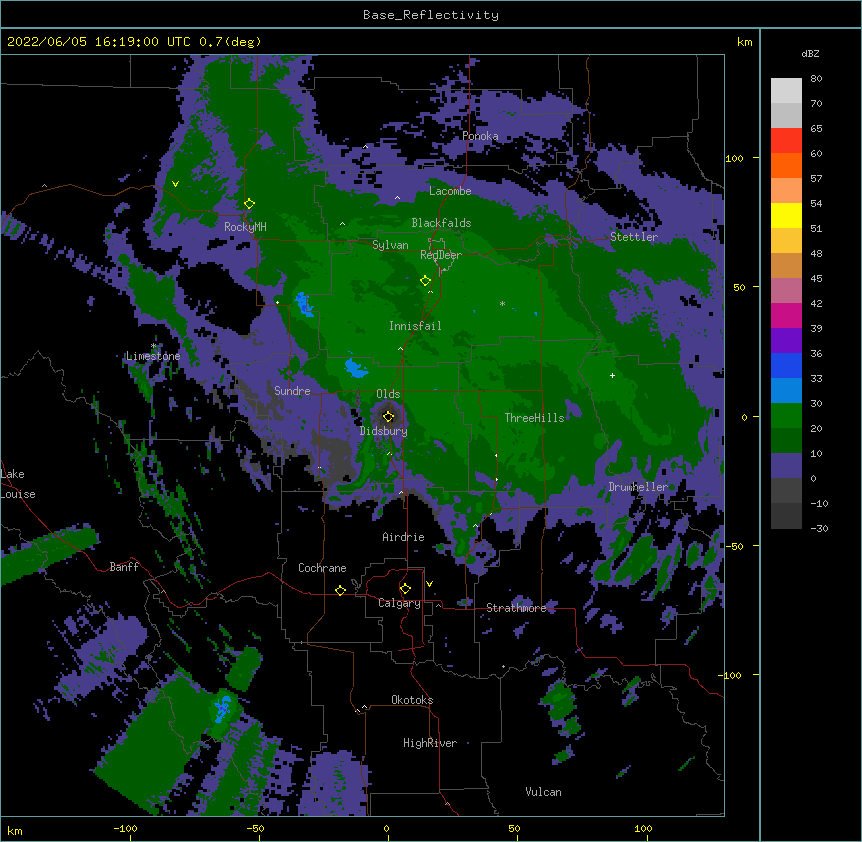Select yellow V marker northwest of RockyMH

coord(175,184)
